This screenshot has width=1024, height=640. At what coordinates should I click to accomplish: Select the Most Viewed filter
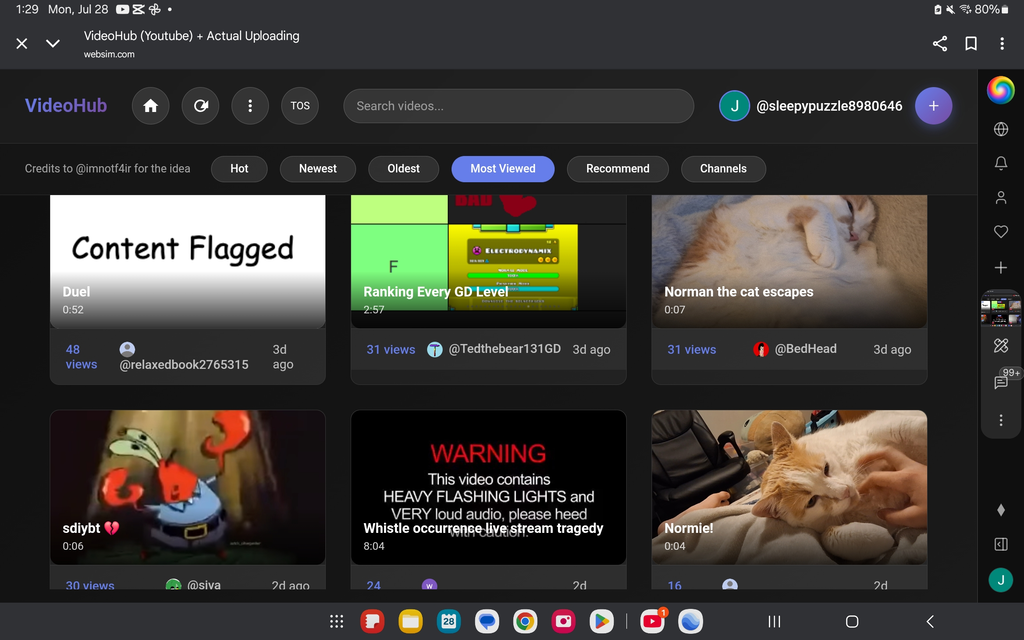pos(503,168)
